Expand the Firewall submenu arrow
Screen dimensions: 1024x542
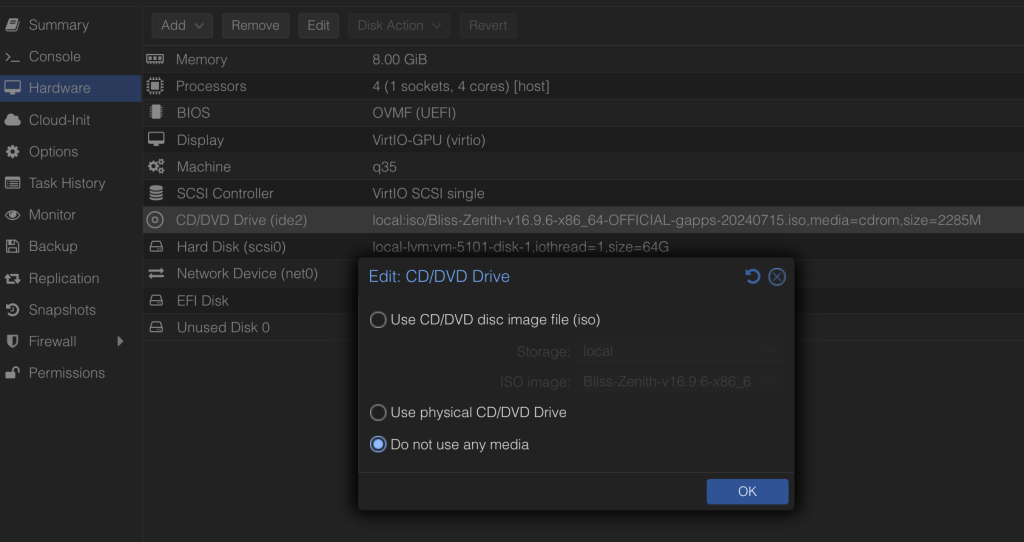(x=120, y=342)
